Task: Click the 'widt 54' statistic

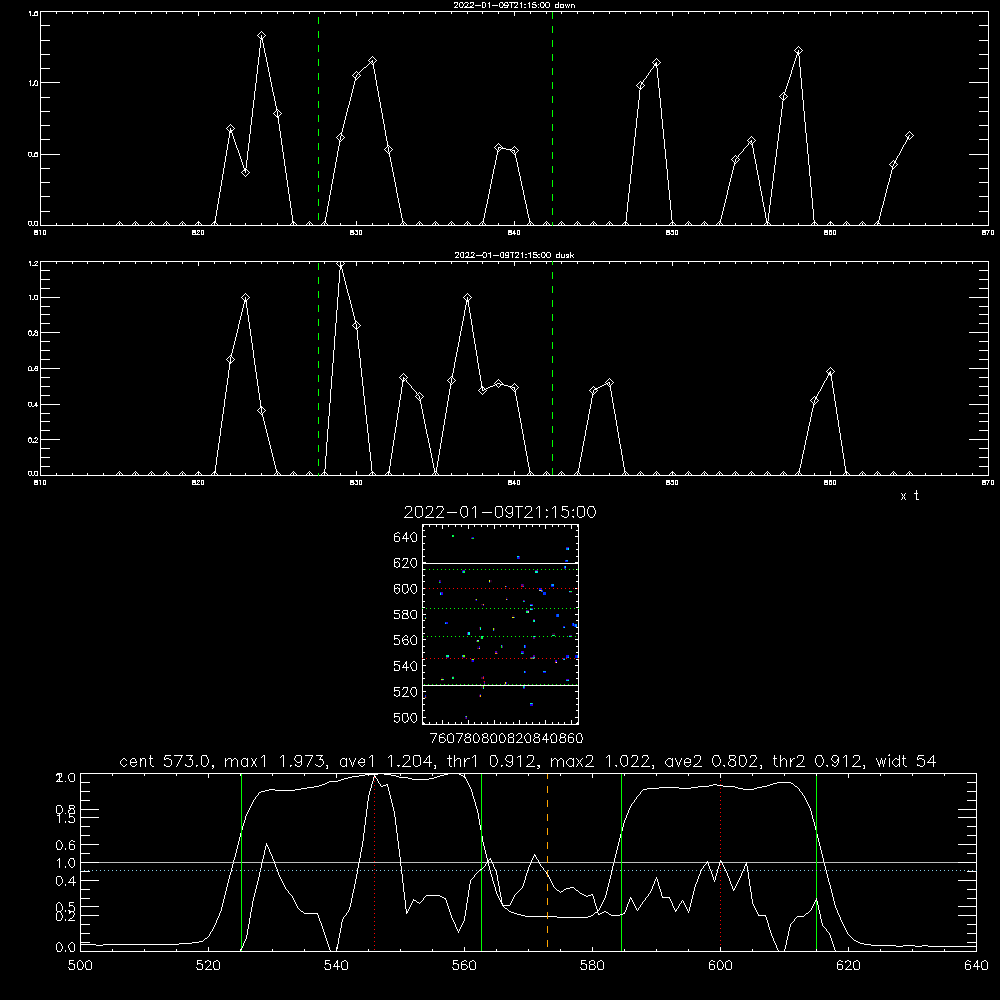Action: click(x=906, y=761)
